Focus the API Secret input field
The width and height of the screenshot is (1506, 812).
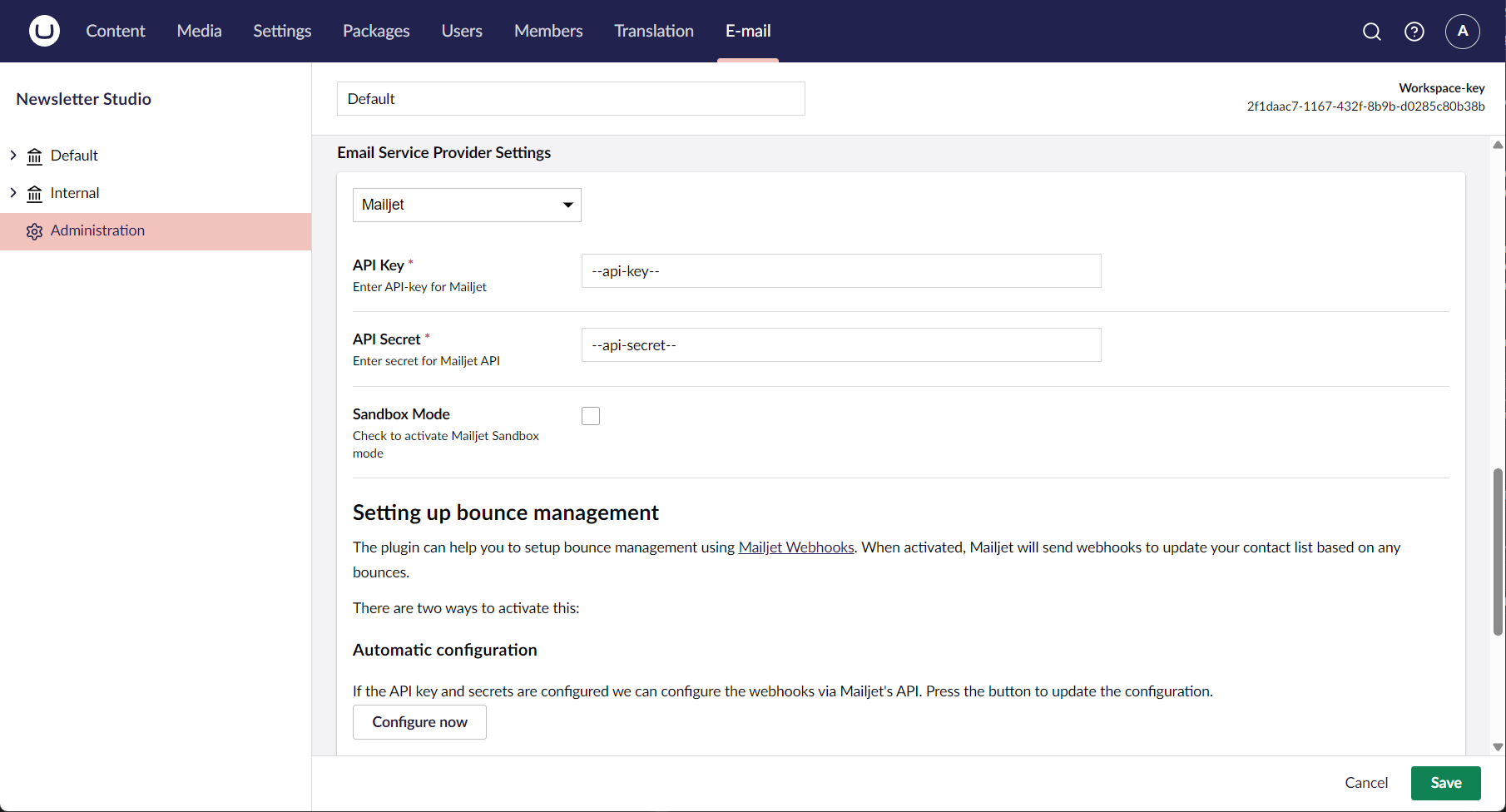(841, 345)
